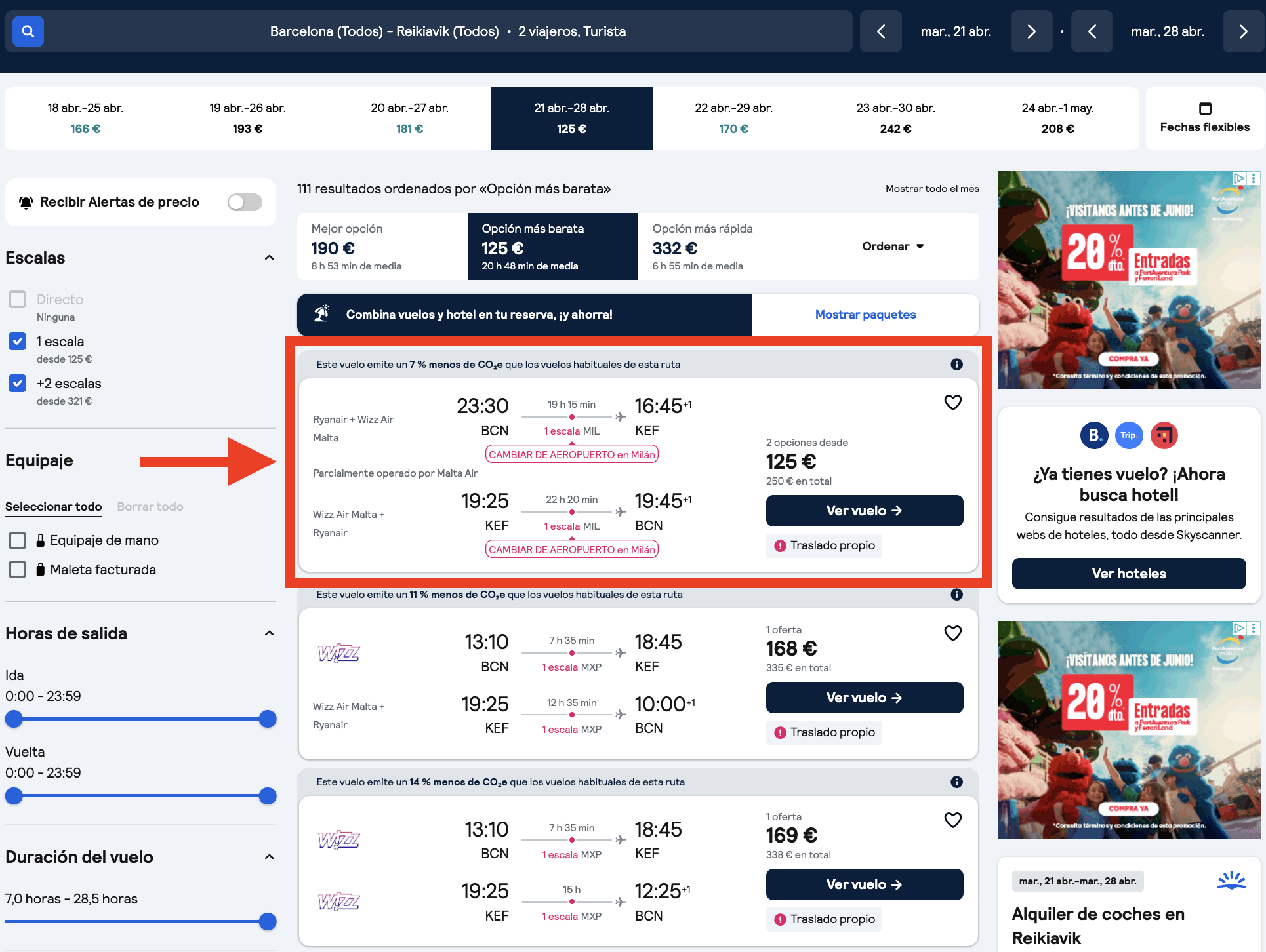Image resolution: width=1266 pixels, height=952 pixels.
Task: Click Ver vuelo for the 125 € flight
Action: tap(865, 511)
